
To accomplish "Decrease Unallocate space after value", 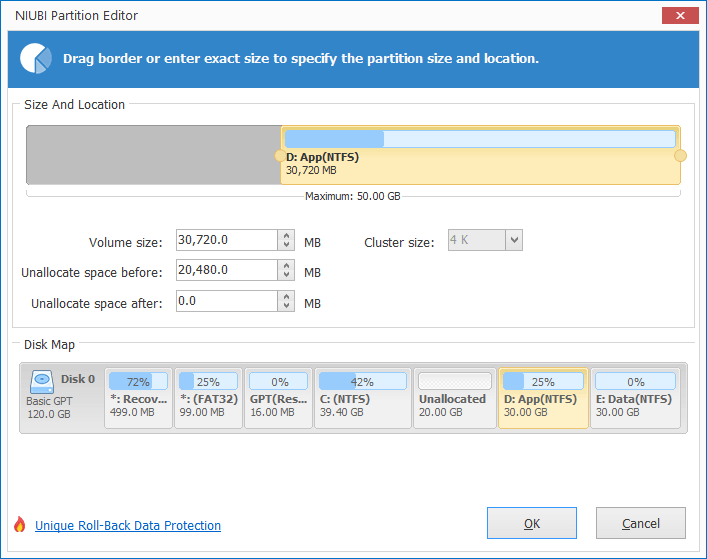I will pyautogui.click(x=286, y=306).
